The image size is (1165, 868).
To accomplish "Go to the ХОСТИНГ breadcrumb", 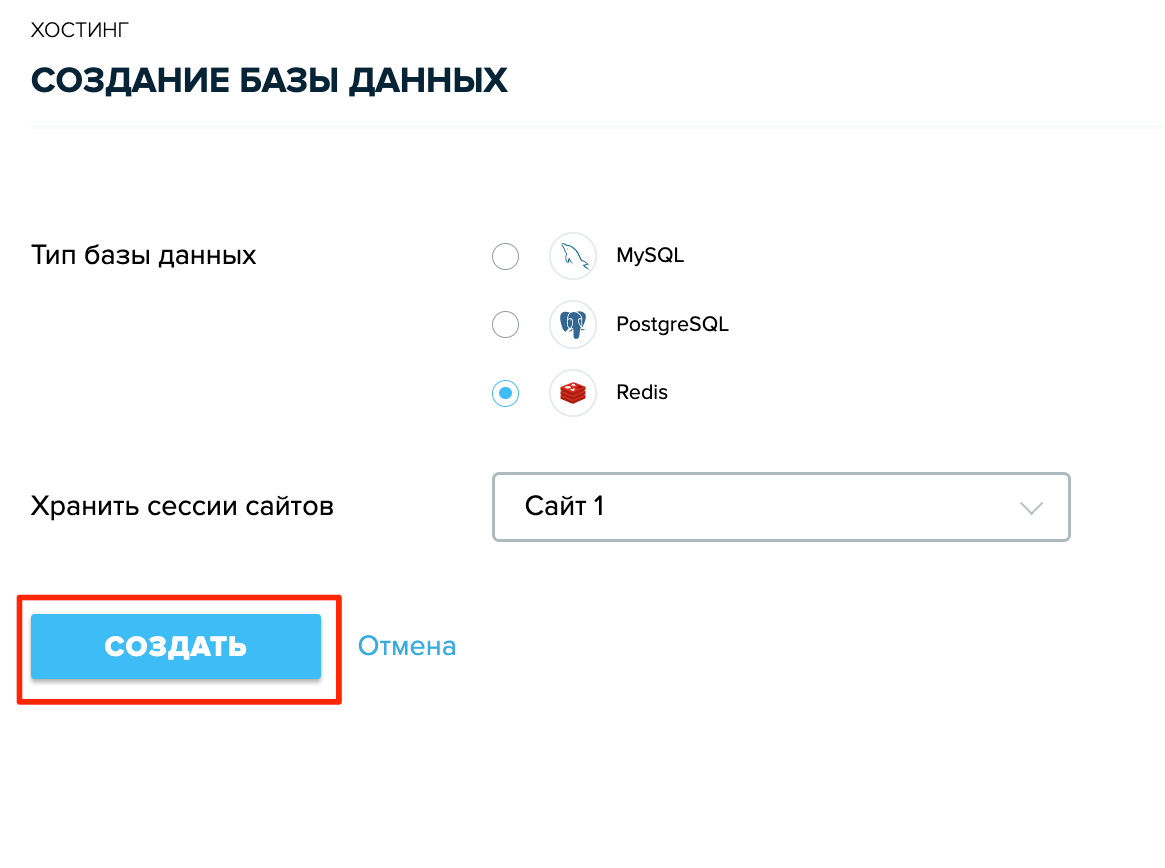I will tap(79, 30).
